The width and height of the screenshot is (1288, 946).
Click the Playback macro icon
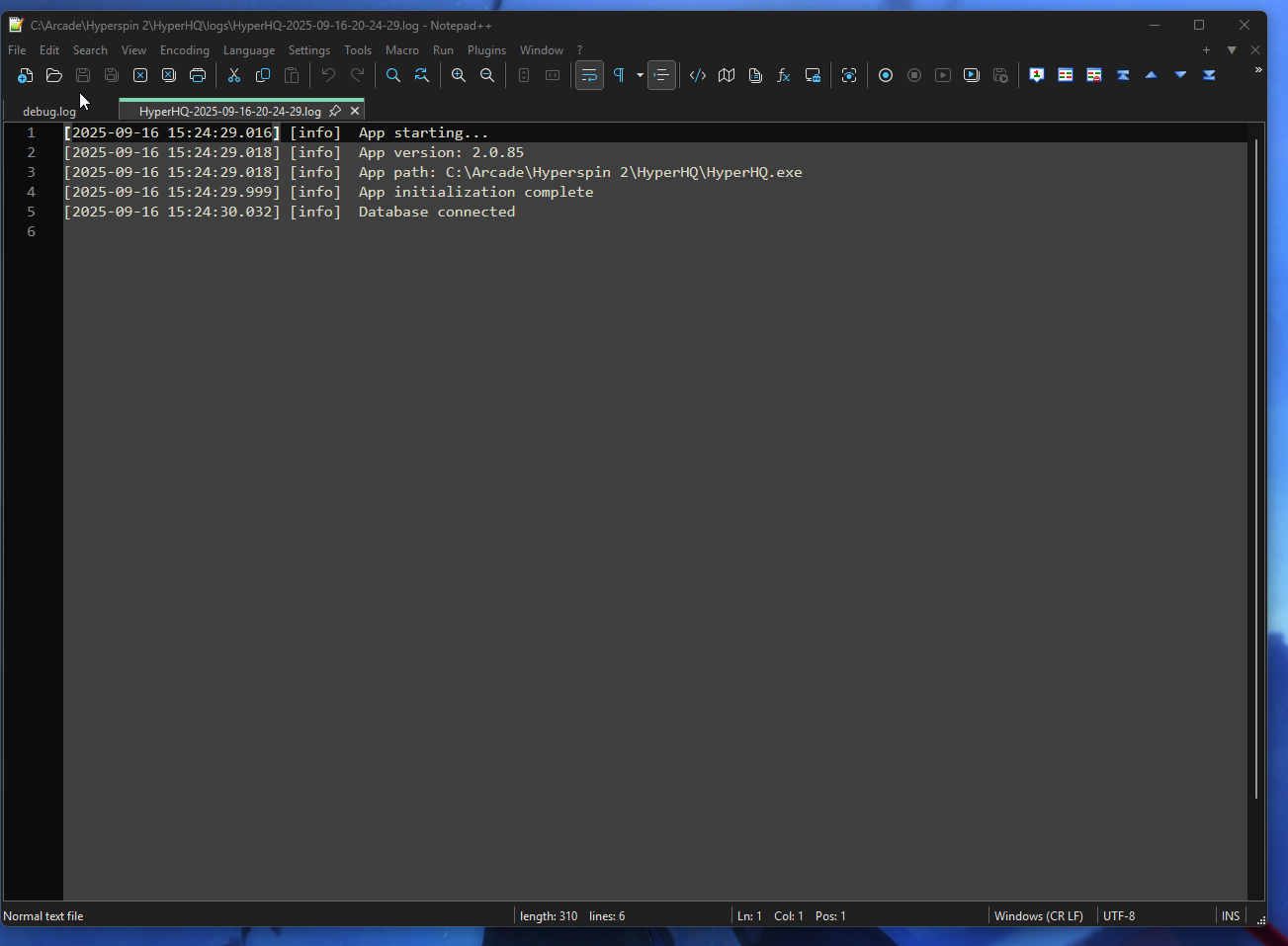click(943, 75)
